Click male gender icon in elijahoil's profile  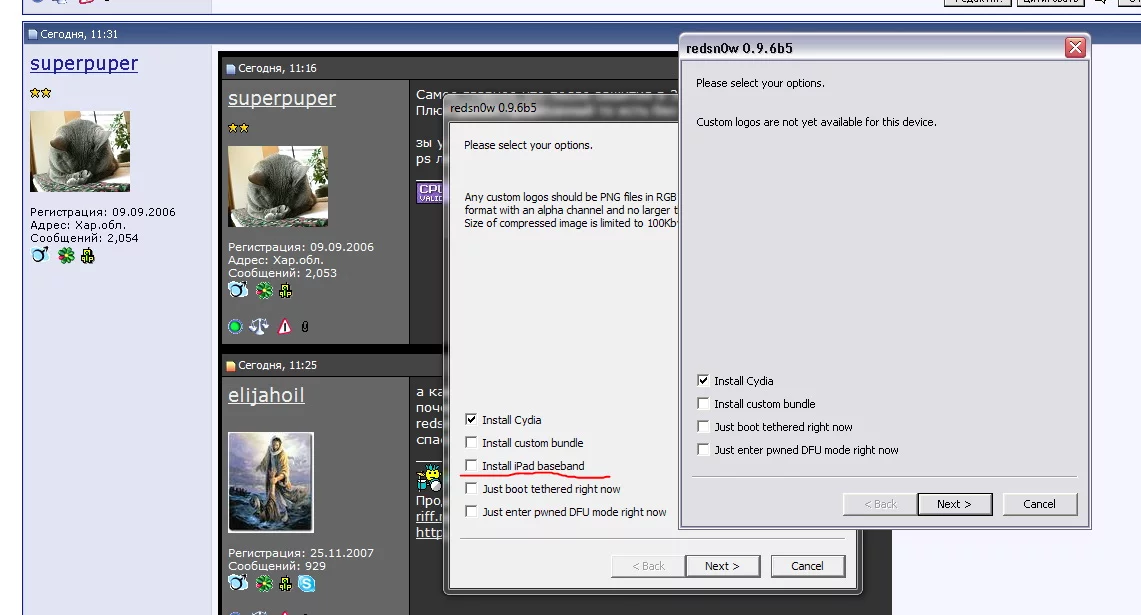click(238, 583)
